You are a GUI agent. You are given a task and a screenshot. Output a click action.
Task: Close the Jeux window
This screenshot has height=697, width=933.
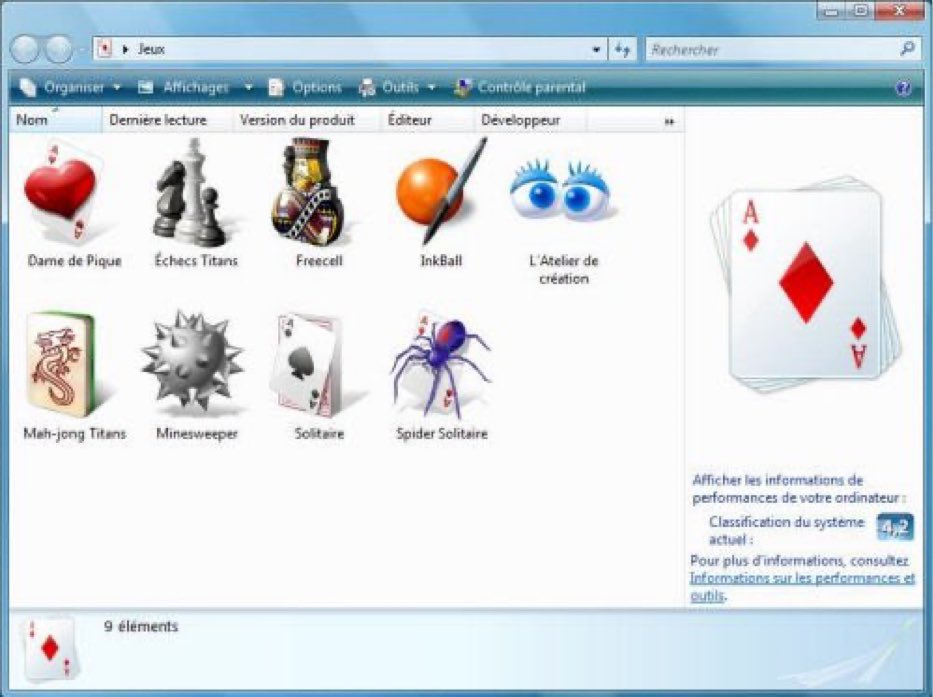[x=899, y=11]
